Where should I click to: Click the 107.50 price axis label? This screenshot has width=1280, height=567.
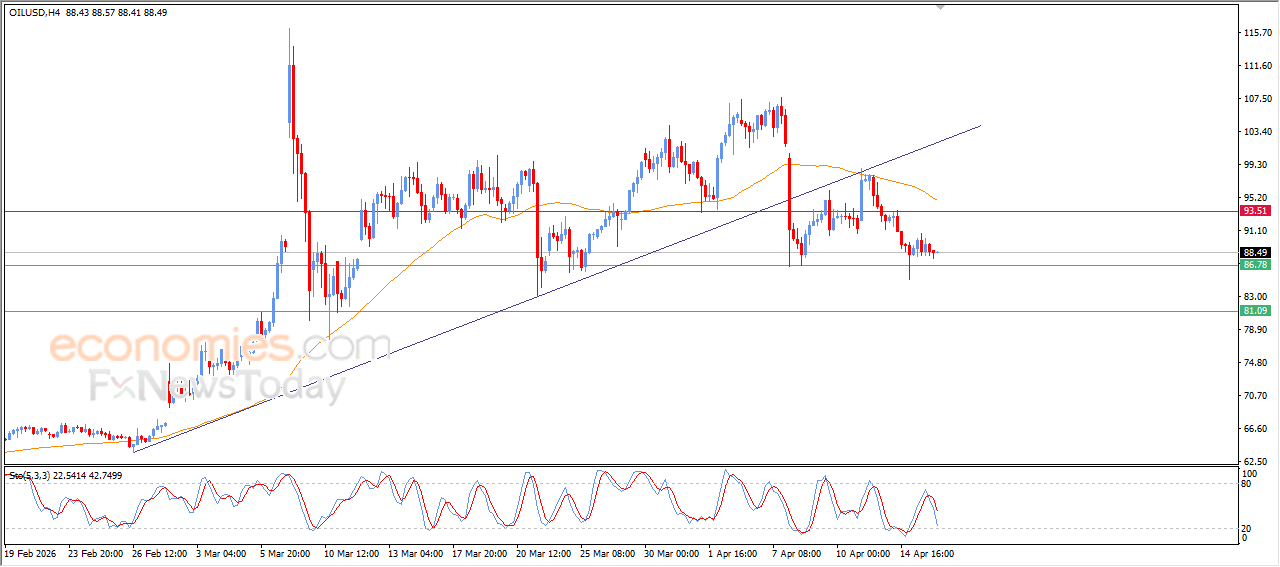click(x=1257, y=99)
